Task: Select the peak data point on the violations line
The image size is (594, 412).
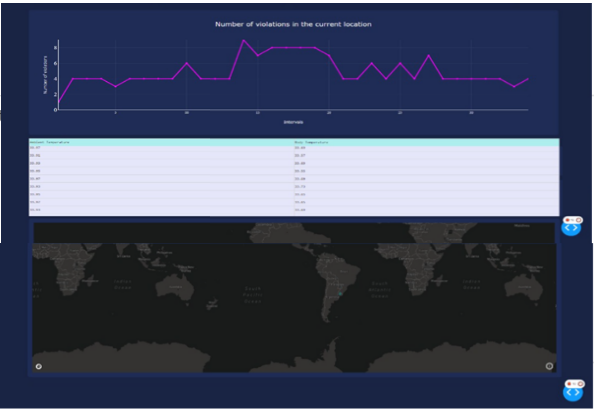Action: coord(244,40)
